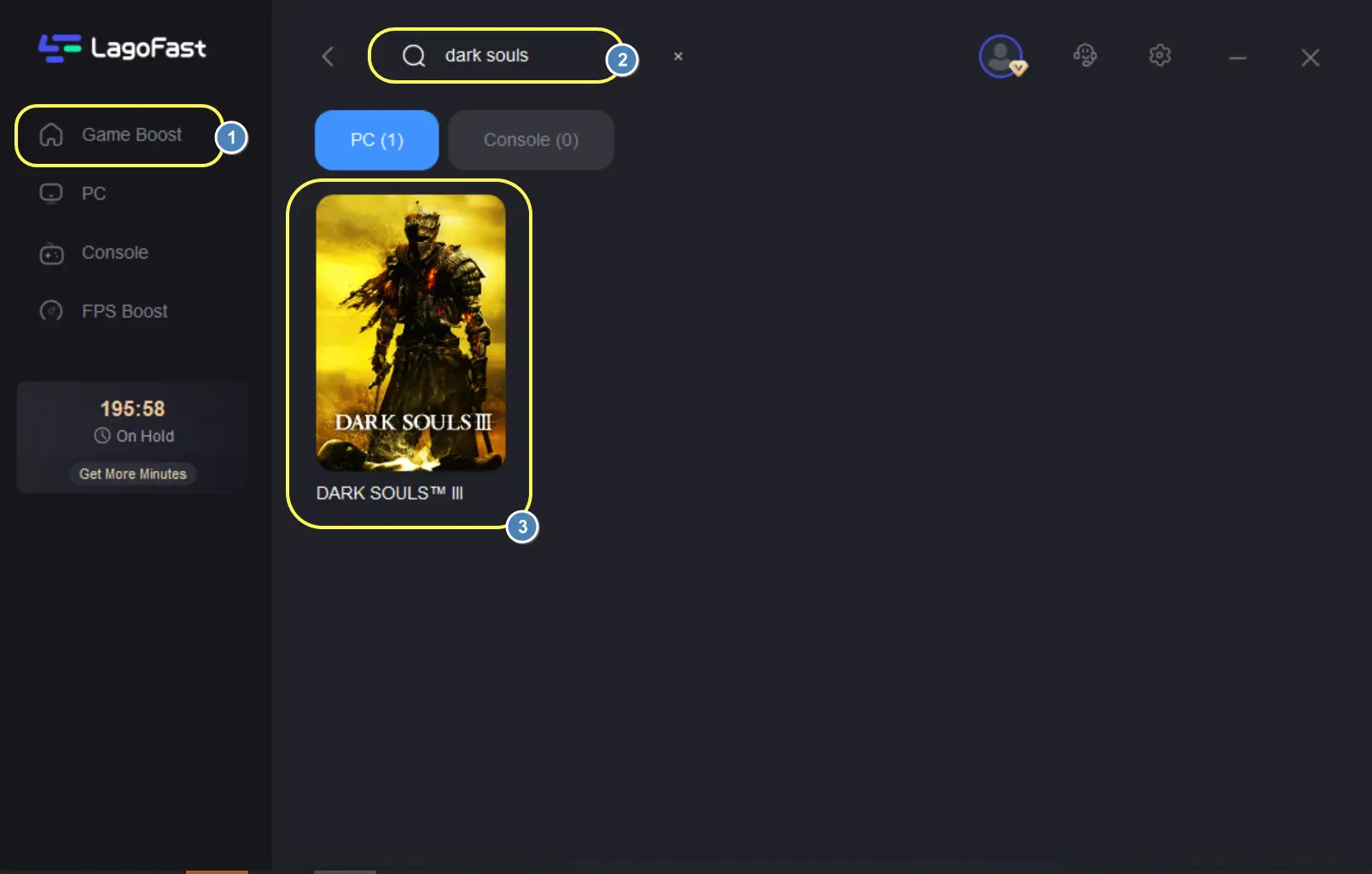Open the PC section in sidebar
The width and height of the screenshot is (1372, 874).
[93, 194]
